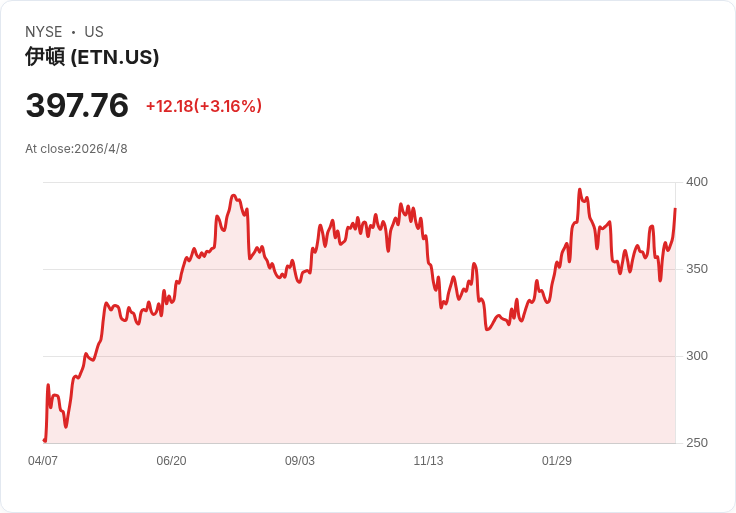Click the 04/07 date axis label
Image resolution: width=736 pixels, height=513 pixels.
tap(43, 460)
